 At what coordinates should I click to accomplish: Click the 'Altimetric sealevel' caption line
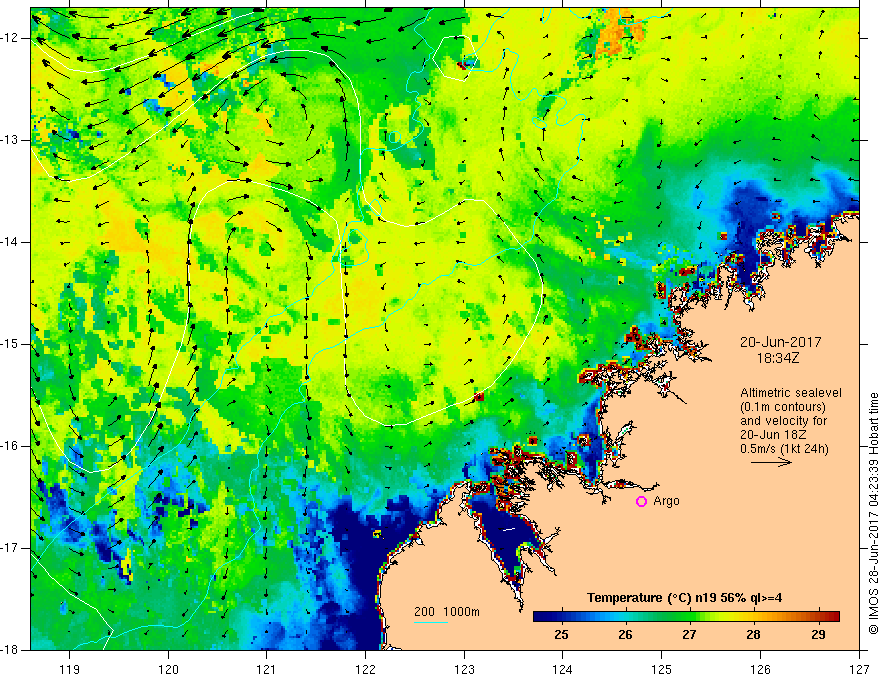(791, 393)
